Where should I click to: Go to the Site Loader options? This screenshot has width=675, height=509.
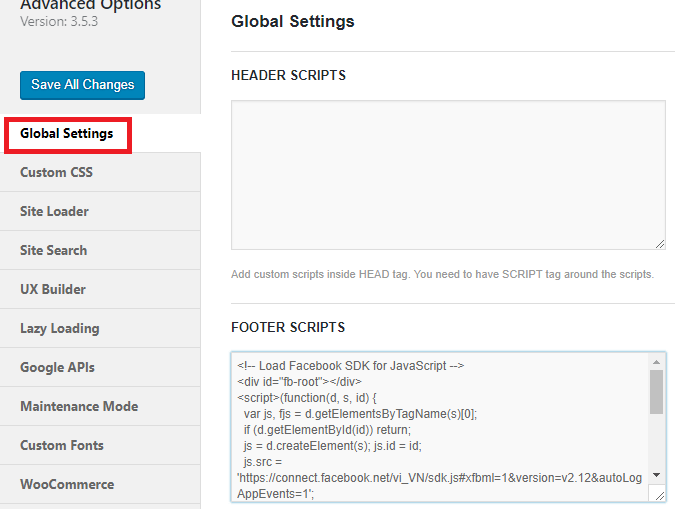(100, 211)
